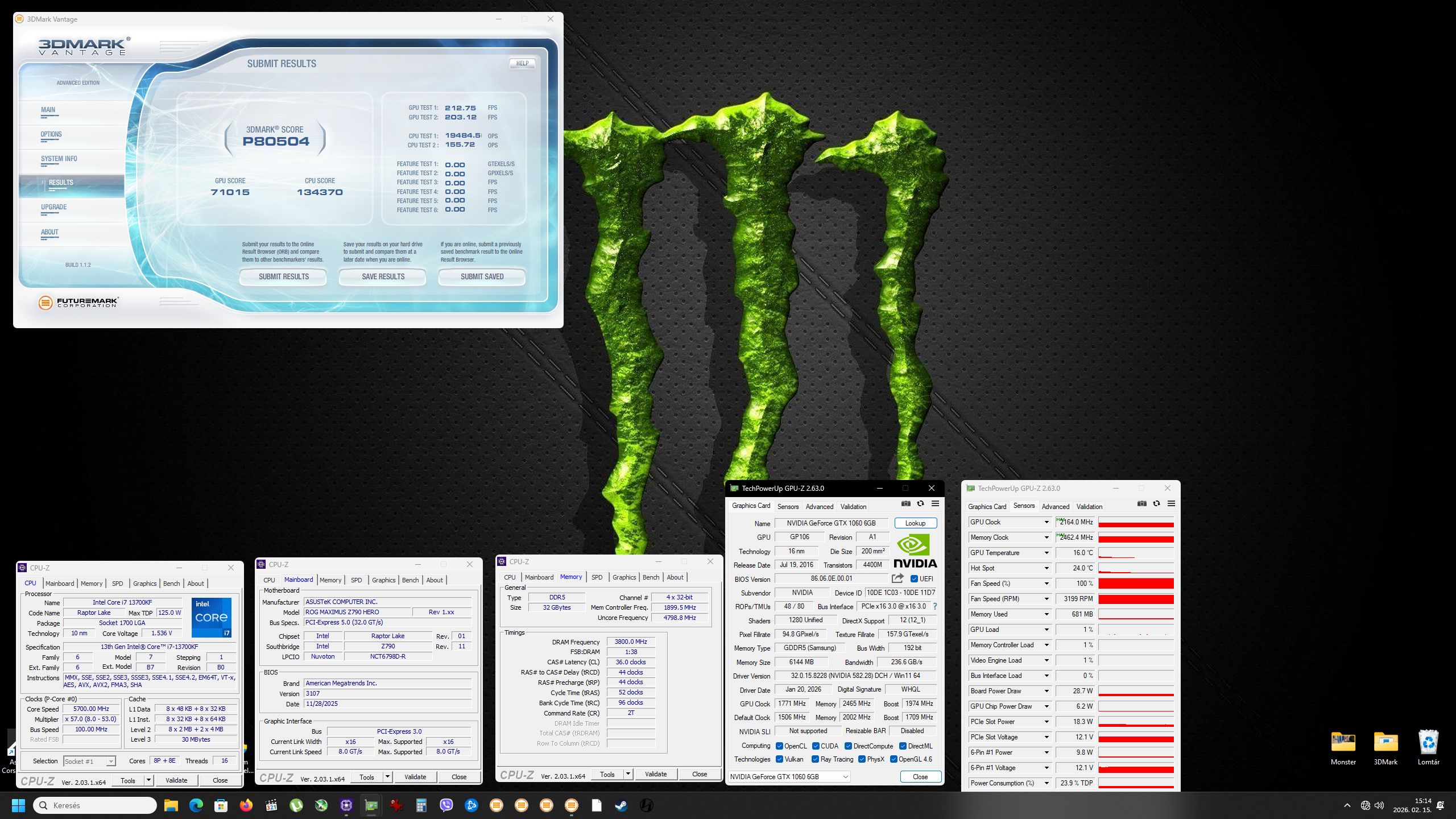Click the Lookup button in GPU-Z
Viewport: 1456px width, 819px height.
click(x=915, y=523)
